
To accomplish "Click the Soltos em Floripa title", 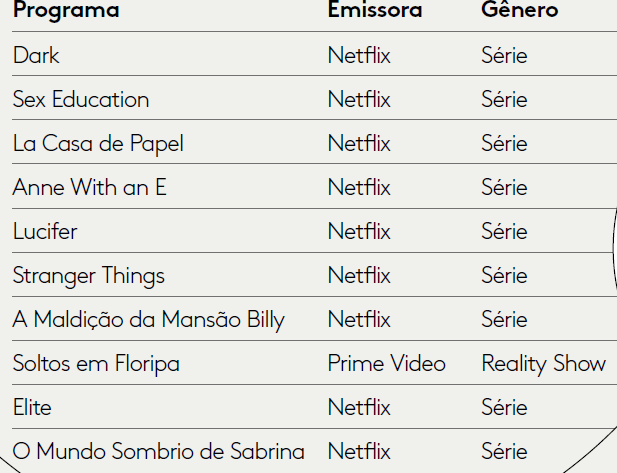I will (96, 363).
